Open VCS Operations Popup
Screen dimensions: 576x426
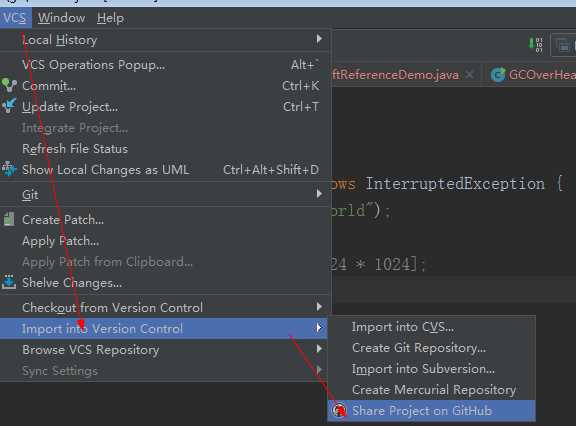(x=165, y=65)
